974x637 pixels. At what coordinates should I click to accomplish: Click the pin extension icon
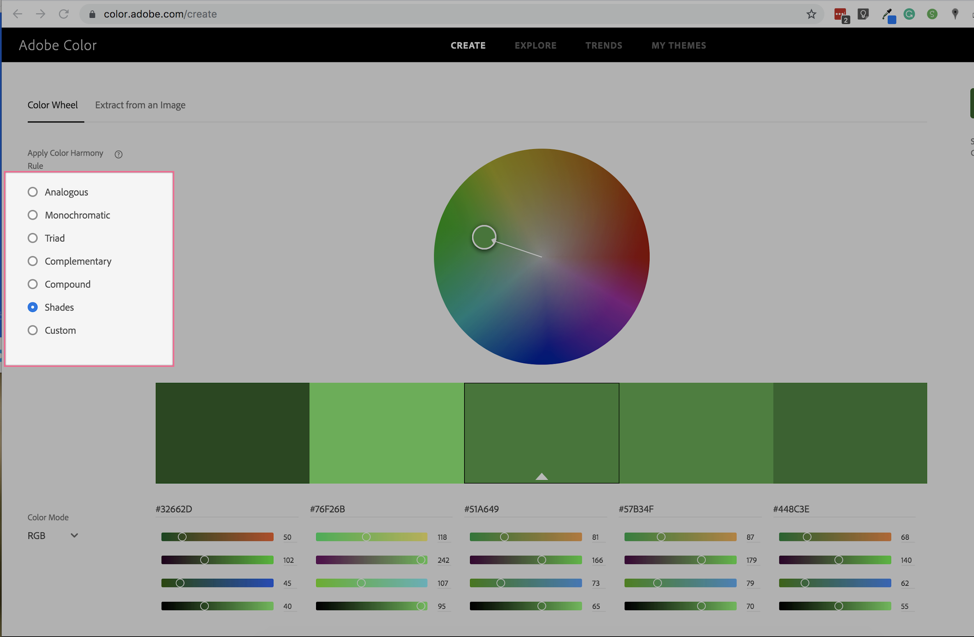[955, 14]
